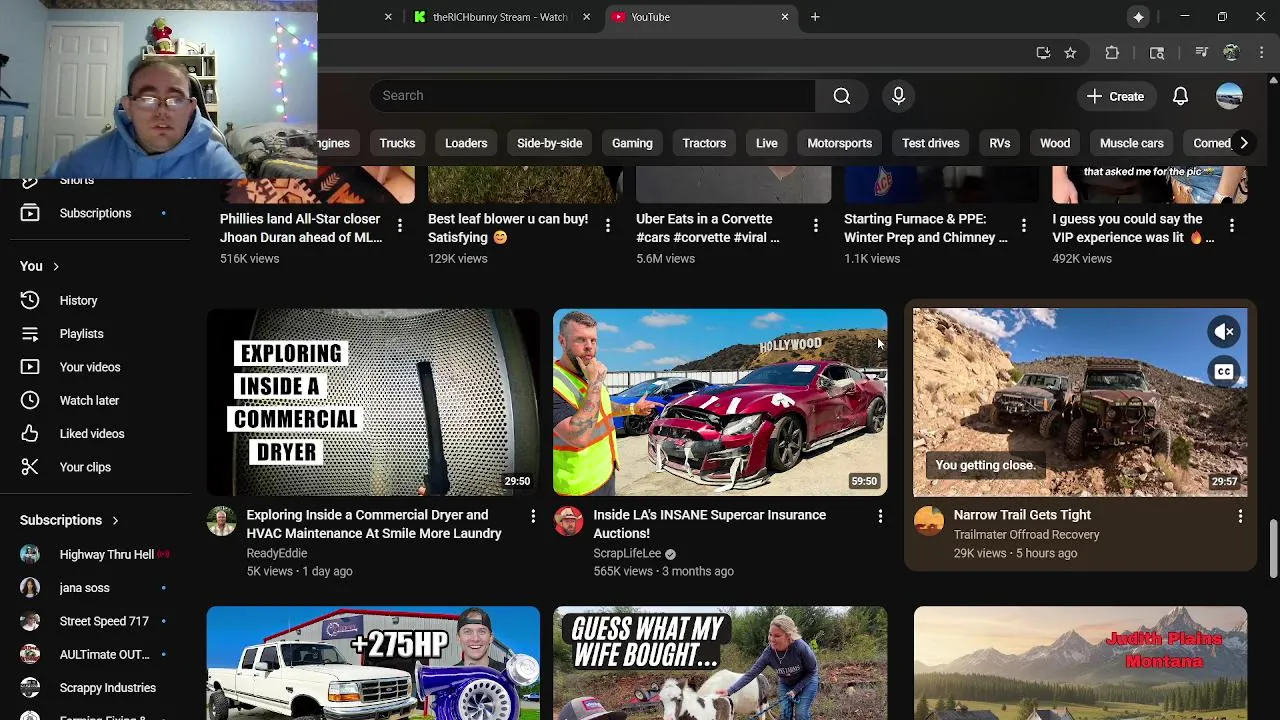Viewport: 1280px width, 720px height.
Task: Open a new browser tab
Action: (815, 17)
